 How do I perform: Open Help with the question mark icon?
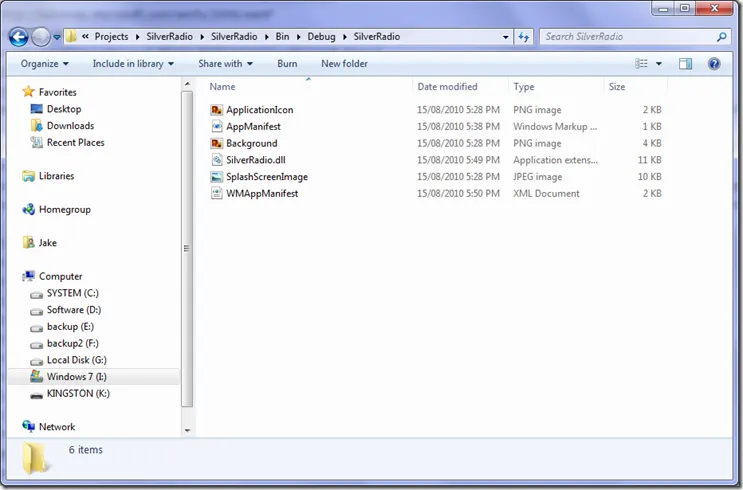[x=714, y=64]
